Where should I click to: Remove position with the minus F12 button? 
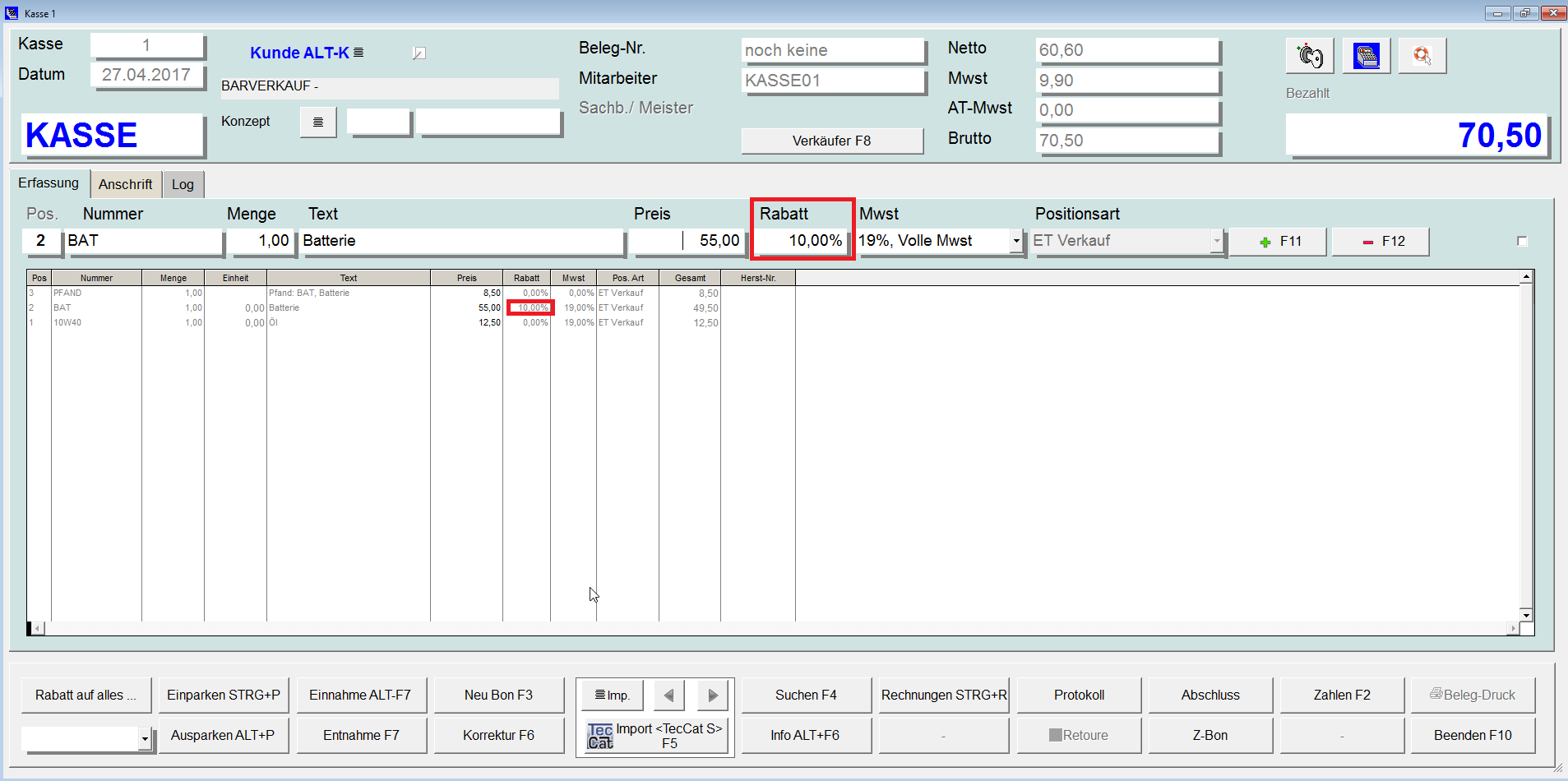[1381, 242]
